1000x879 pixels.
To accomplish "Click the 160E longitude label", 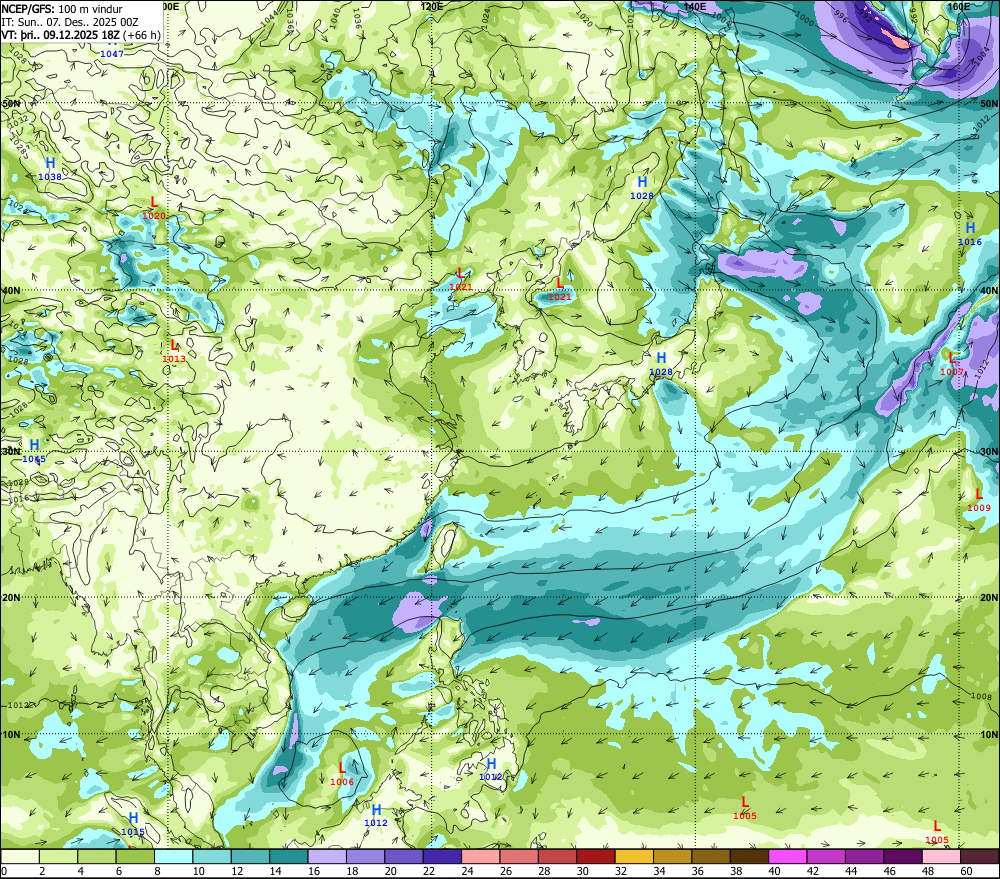I will coord(959,6).
